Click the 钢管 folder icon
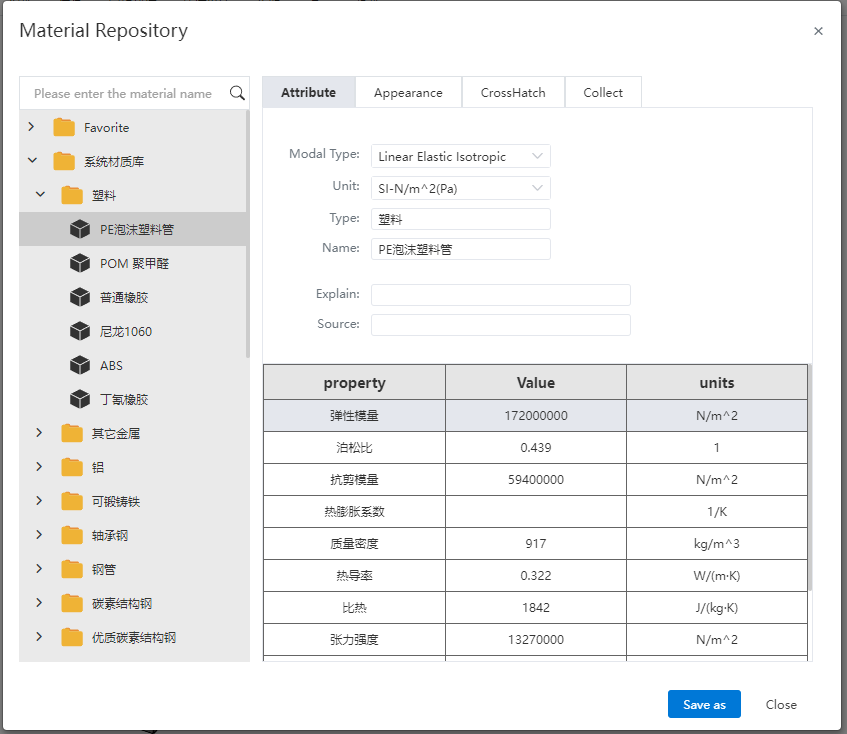 click(72, 569)
